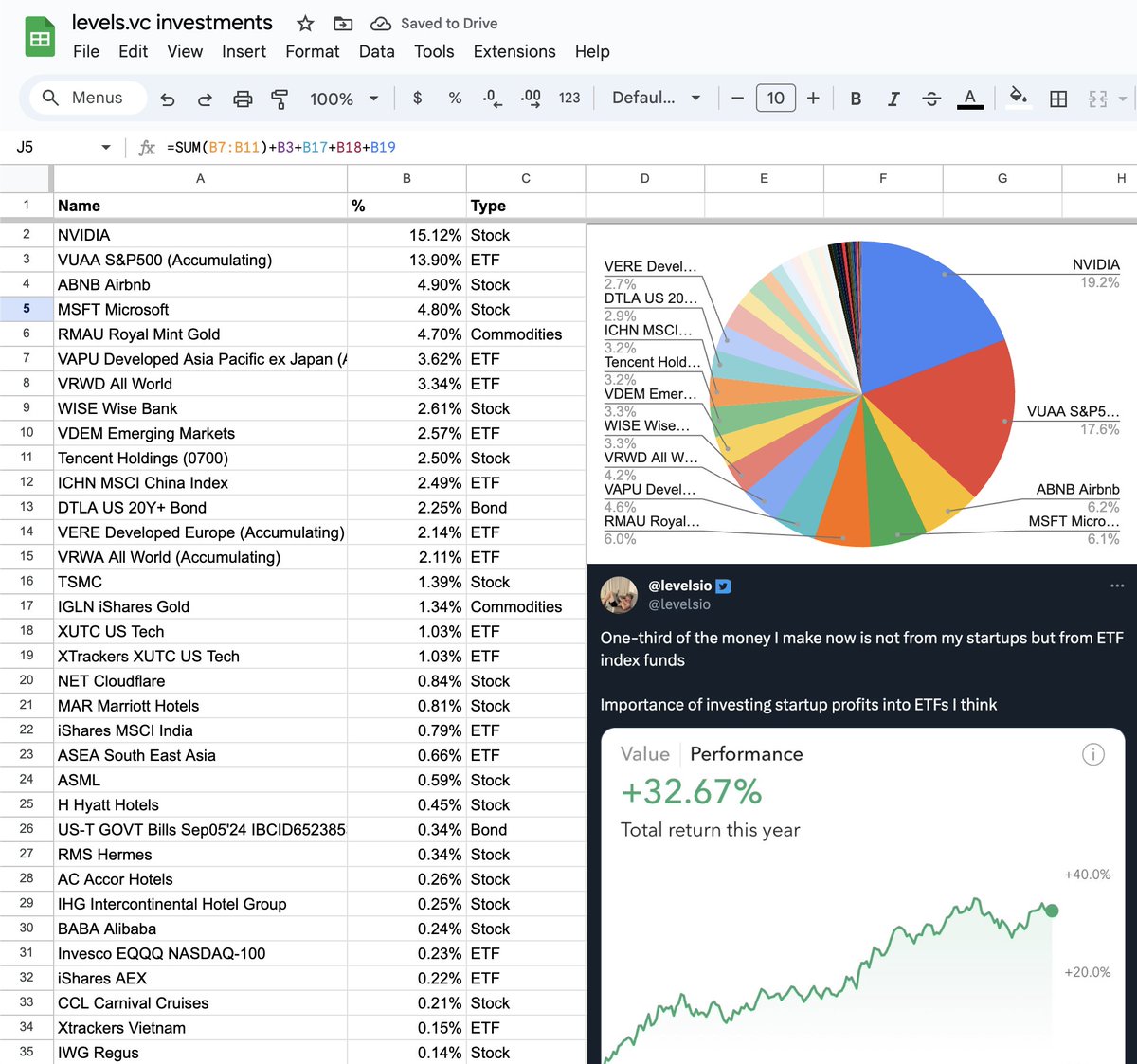Format as percent button
The width and height of the screenshot is (1137, 1064).
point(455,99)
